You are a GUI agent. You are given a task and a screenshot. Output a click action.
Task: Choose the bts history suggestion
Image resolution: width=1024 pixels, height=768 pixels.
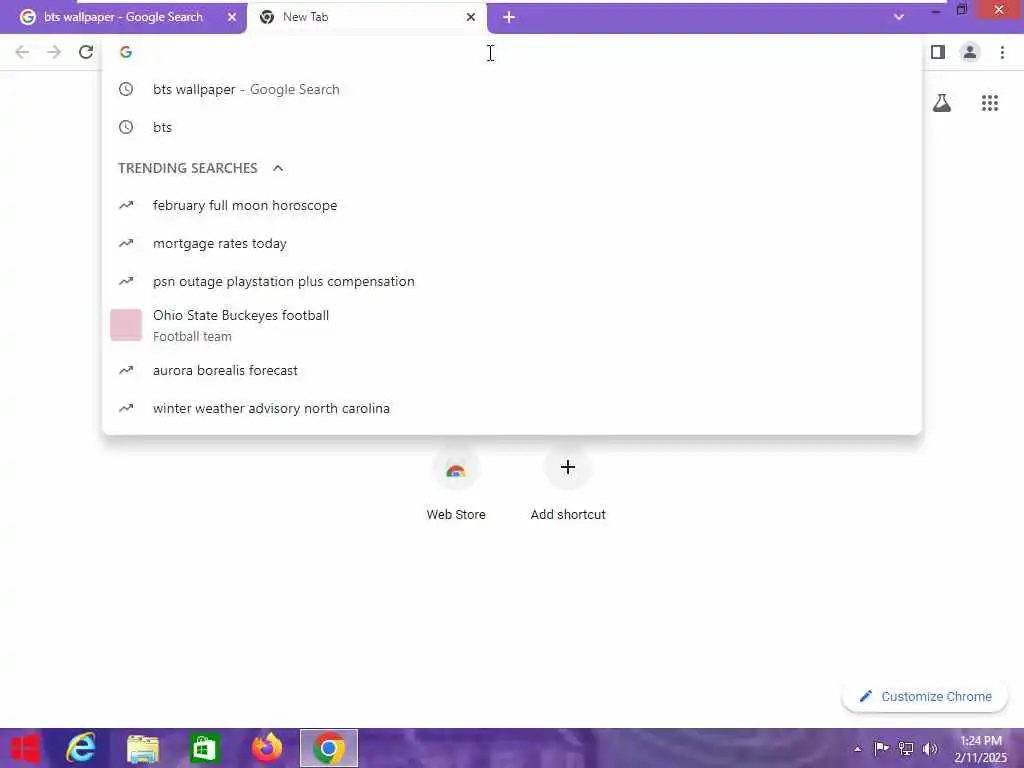coord(512,127)
